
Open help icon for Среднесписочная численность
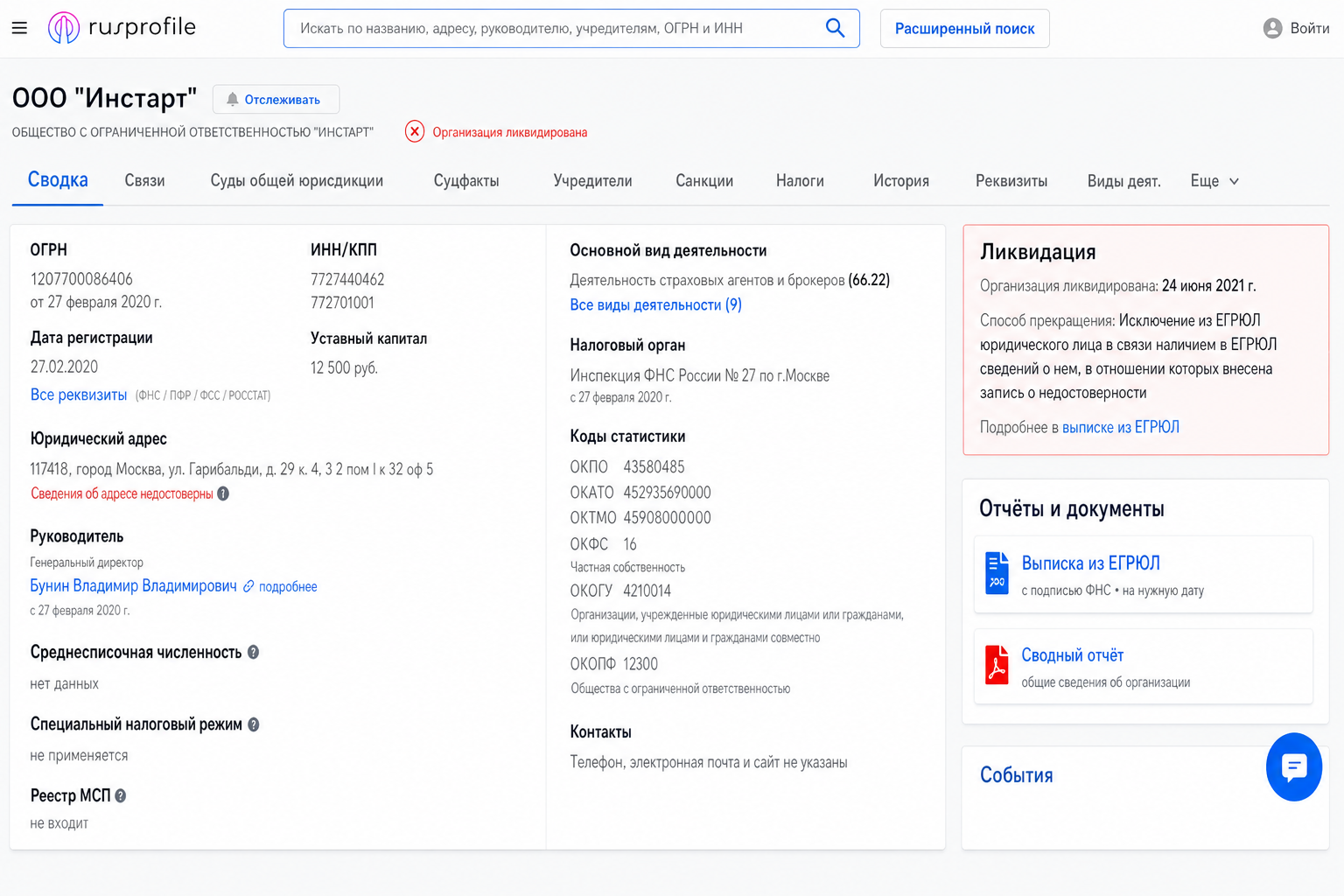pos(253,652)
